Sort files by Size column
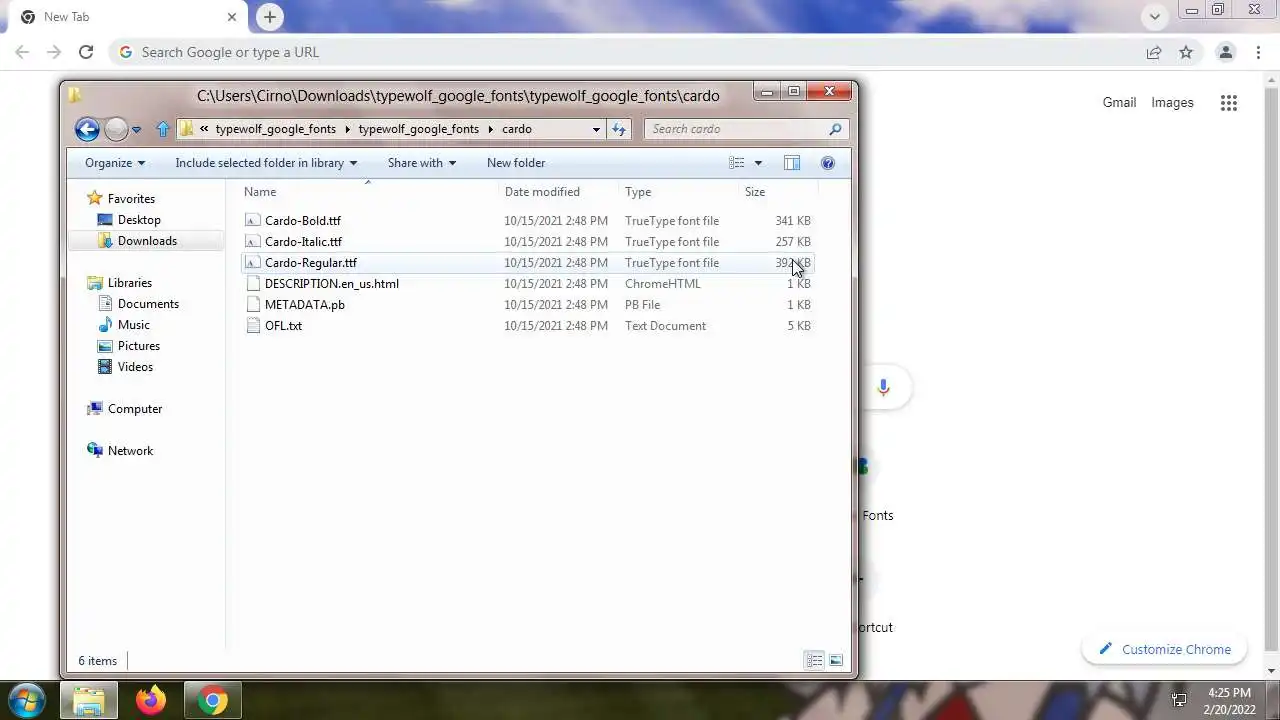The image size is (1280, 720). (778, 192)
